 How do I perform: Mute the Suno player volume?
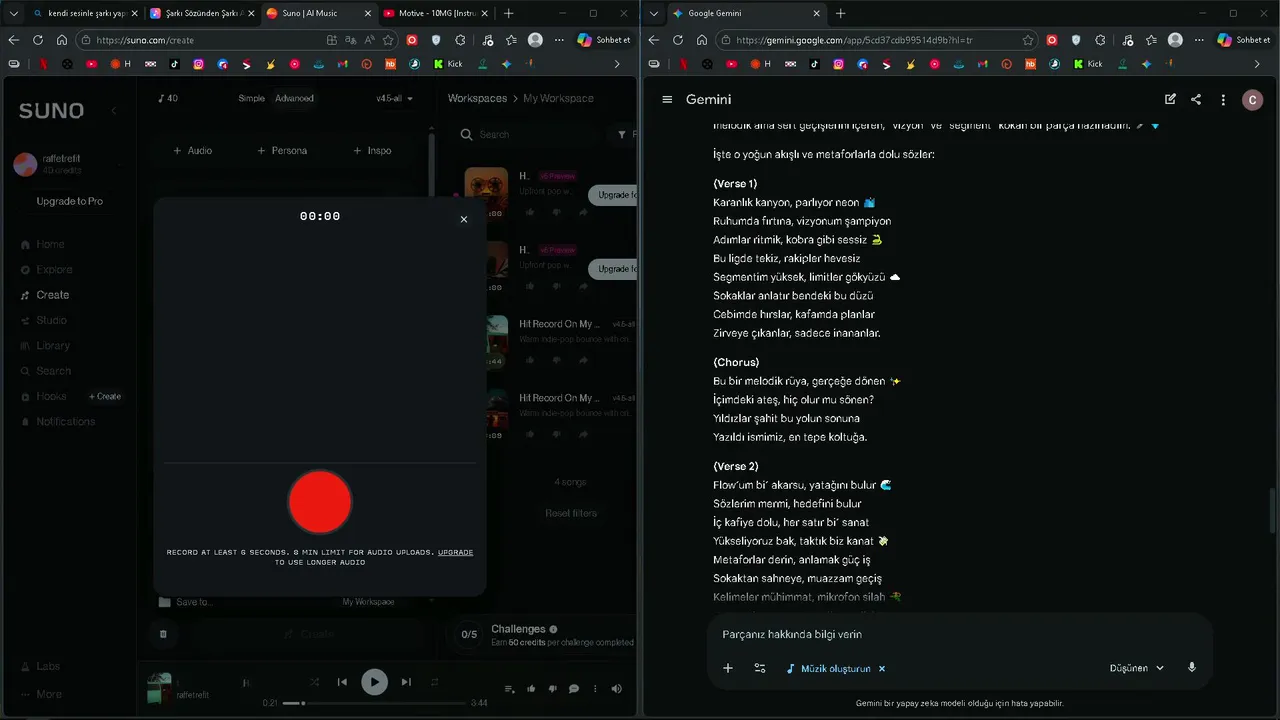(x=616, y=689)
